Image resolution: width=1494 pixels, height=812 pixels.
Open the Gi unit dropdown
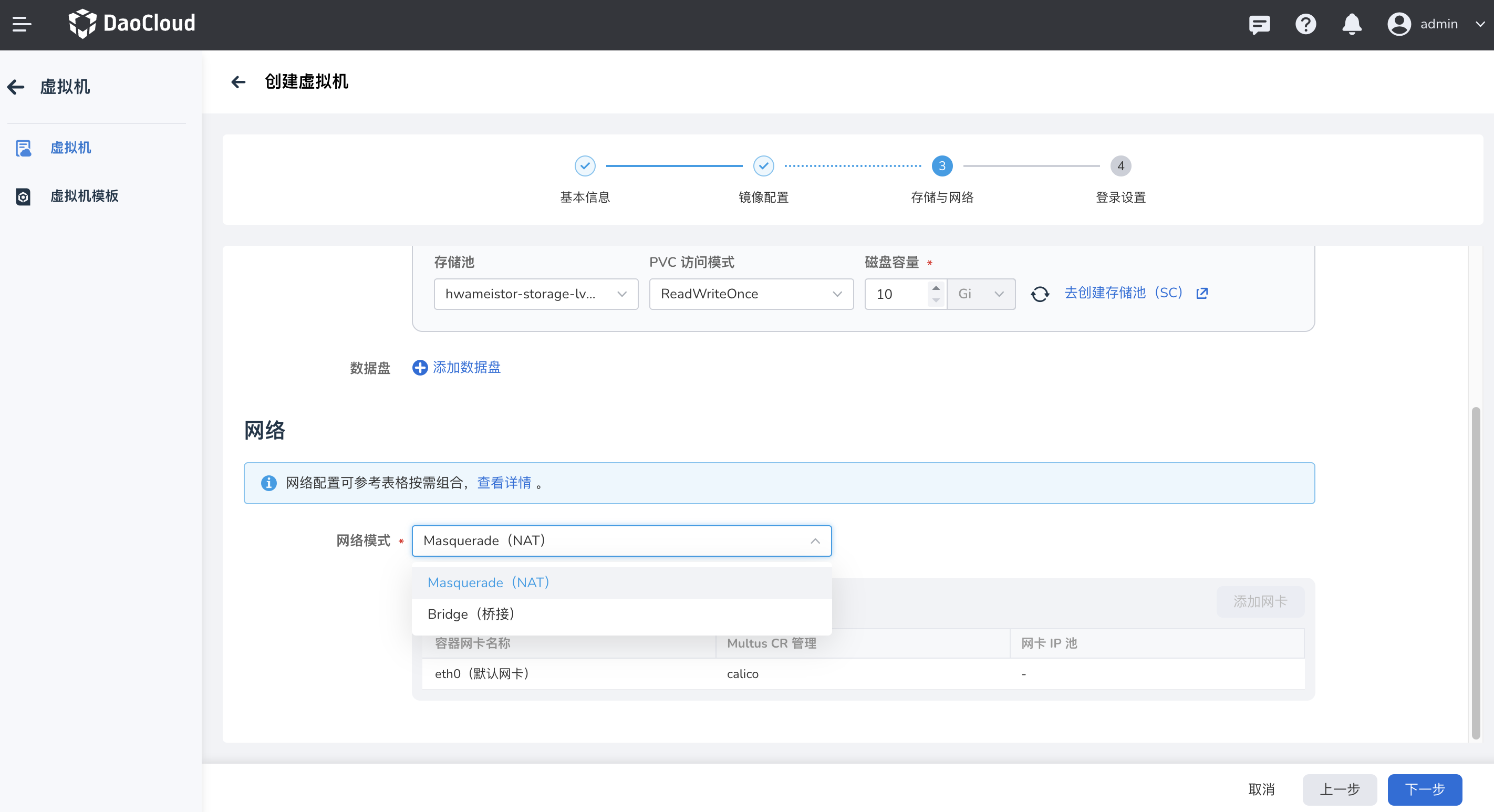[x=981, y=294]
